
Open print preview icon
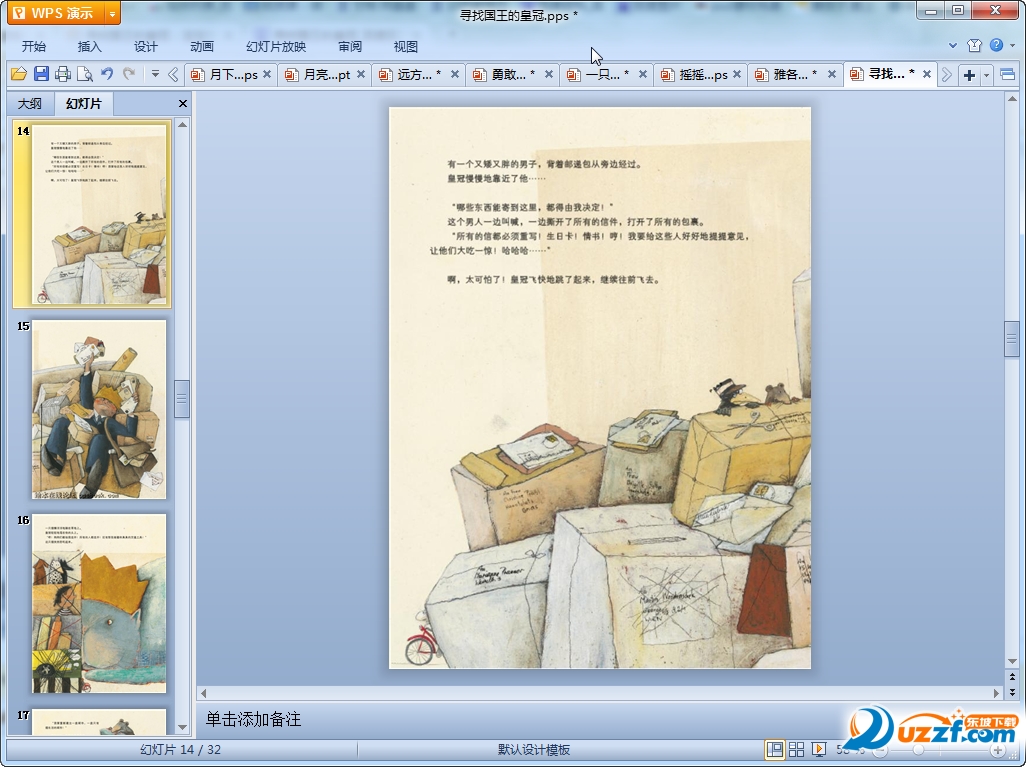pyautogui.click(x=84, y=74)
